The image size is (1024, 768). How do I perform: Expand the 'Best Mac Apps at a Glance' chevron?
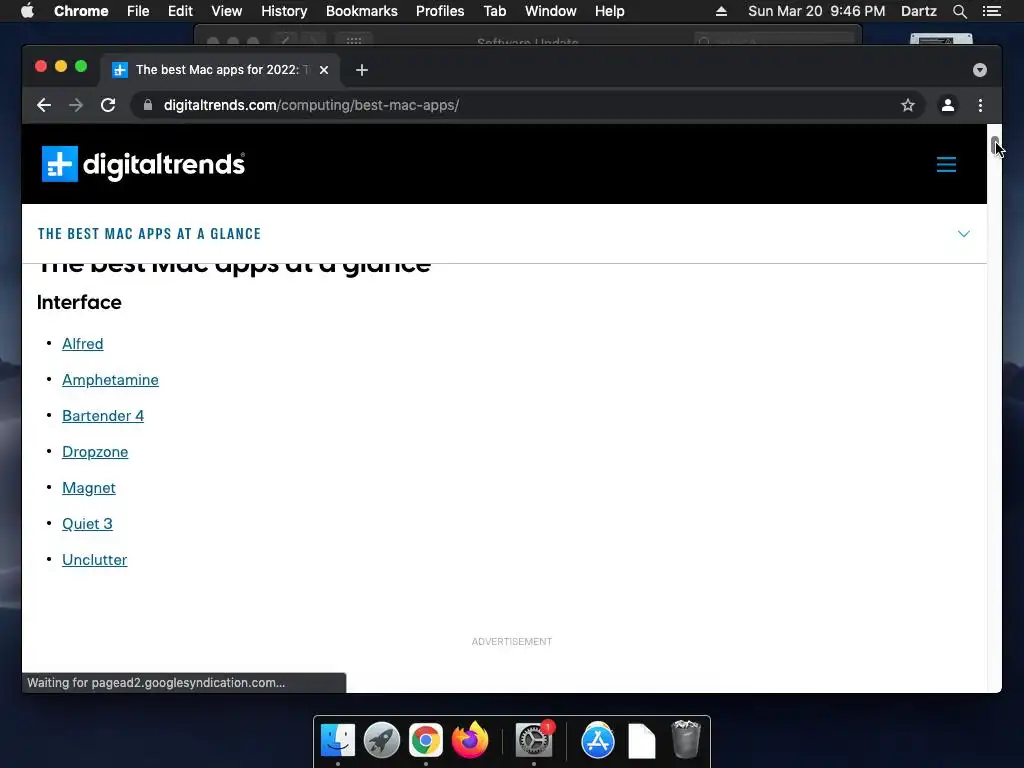tap(964, 234)
